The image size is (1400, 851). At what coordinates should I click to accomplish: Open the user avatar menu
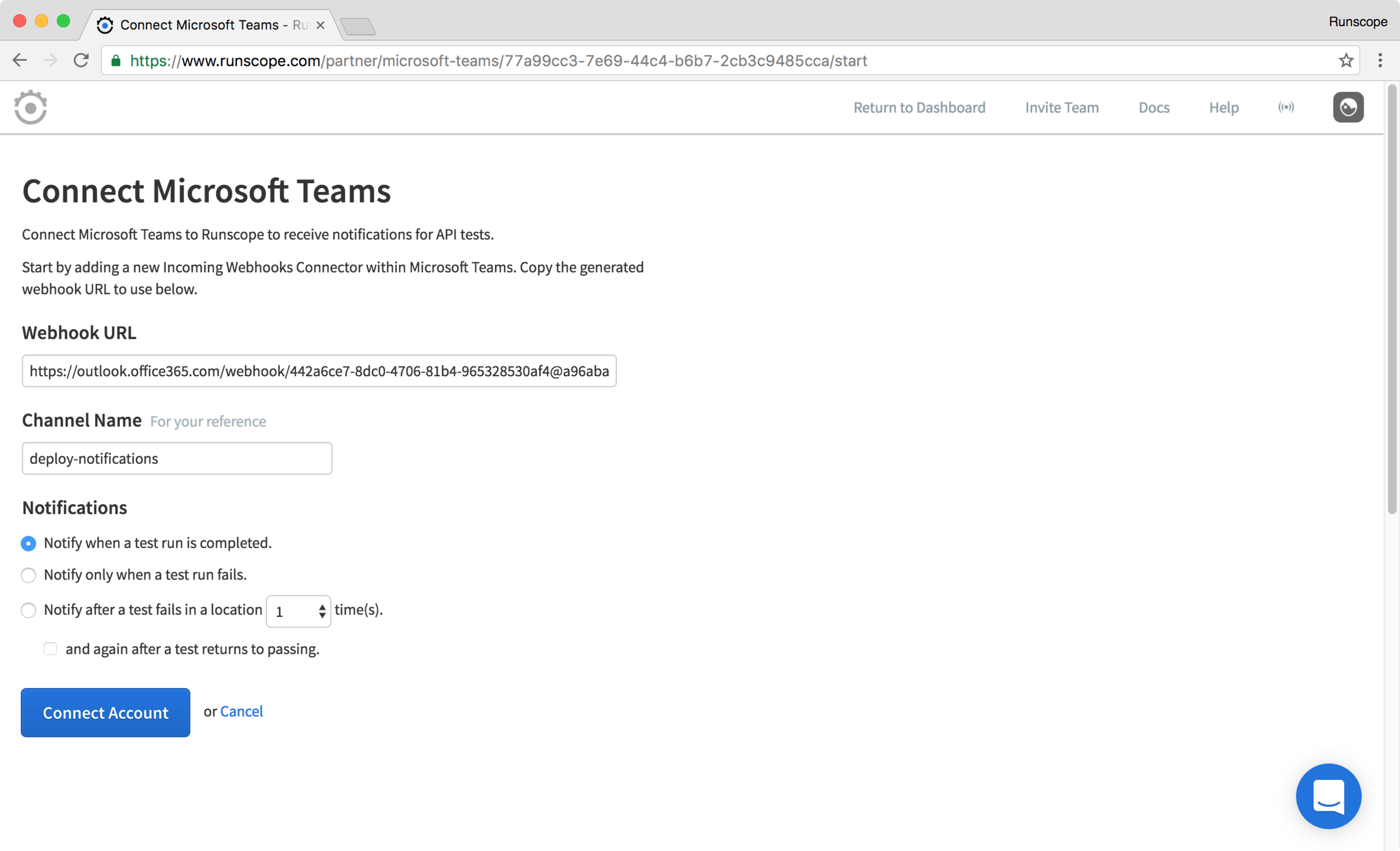pyautogui.click(x=1348, y=107)
